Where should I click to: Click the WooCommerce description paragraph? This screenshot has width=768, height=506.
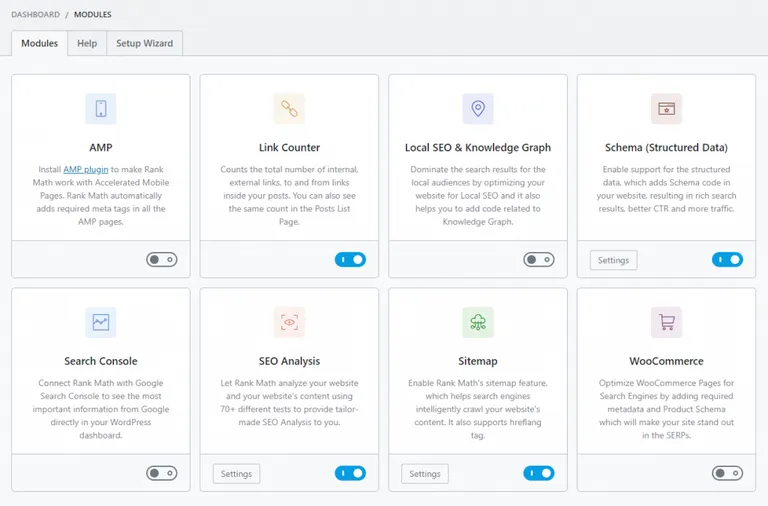pyautogui.click(x=667, y=409)
